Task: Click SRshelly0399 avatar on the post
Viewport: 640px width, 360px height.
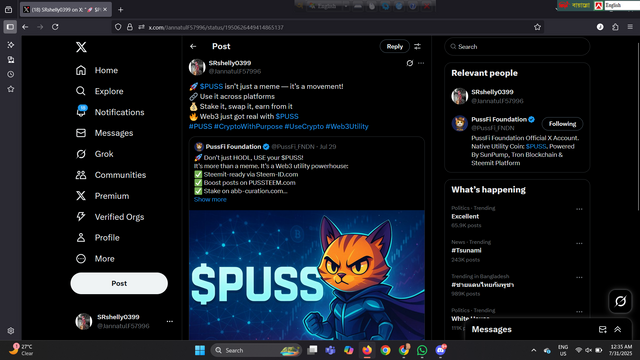Action: point(197,67)
